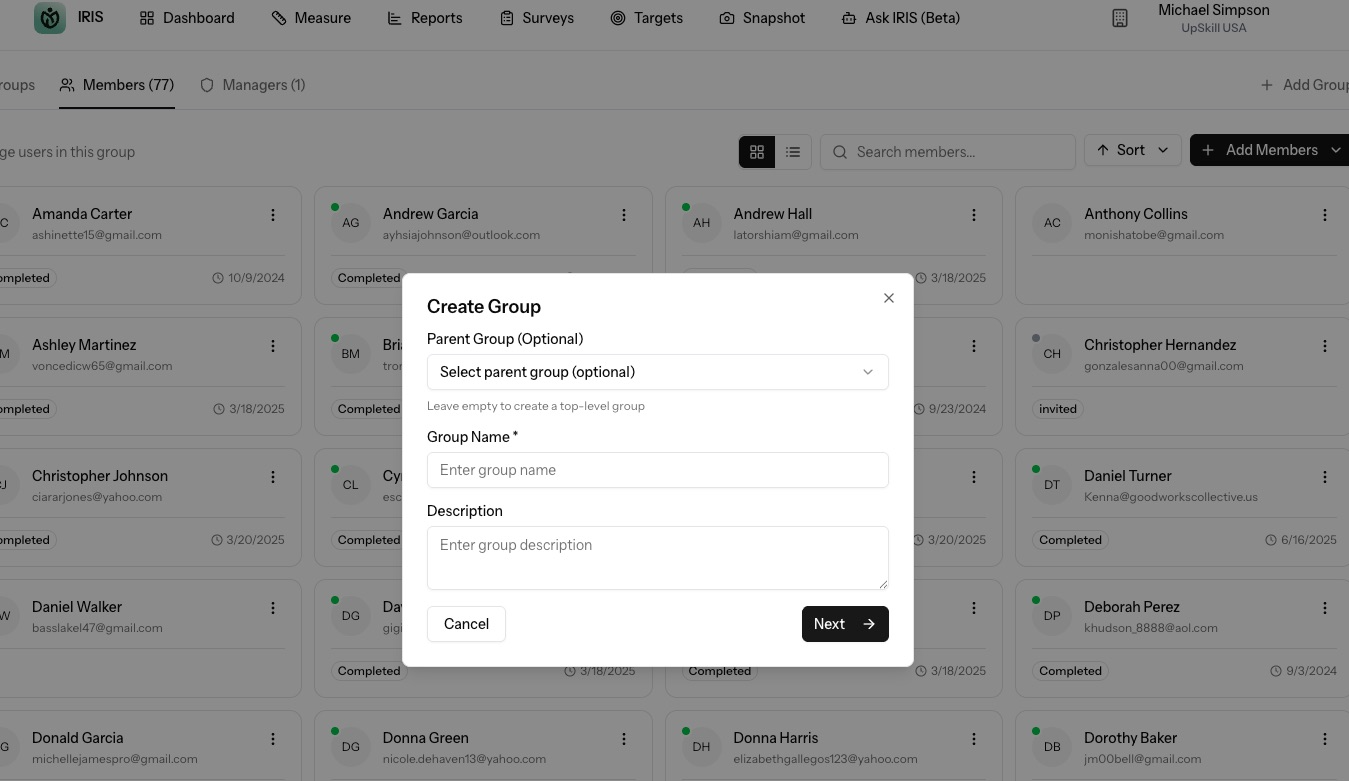Click the DH avatar for Donna Harris
Image resolution: width=1349 pixels, height=781 pixels.
(702, 747)
